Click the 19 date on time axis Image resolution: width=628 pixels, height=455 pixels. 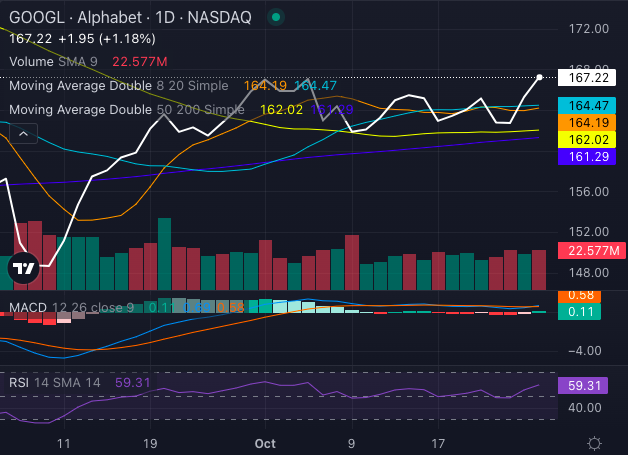[x=149, y=442]
